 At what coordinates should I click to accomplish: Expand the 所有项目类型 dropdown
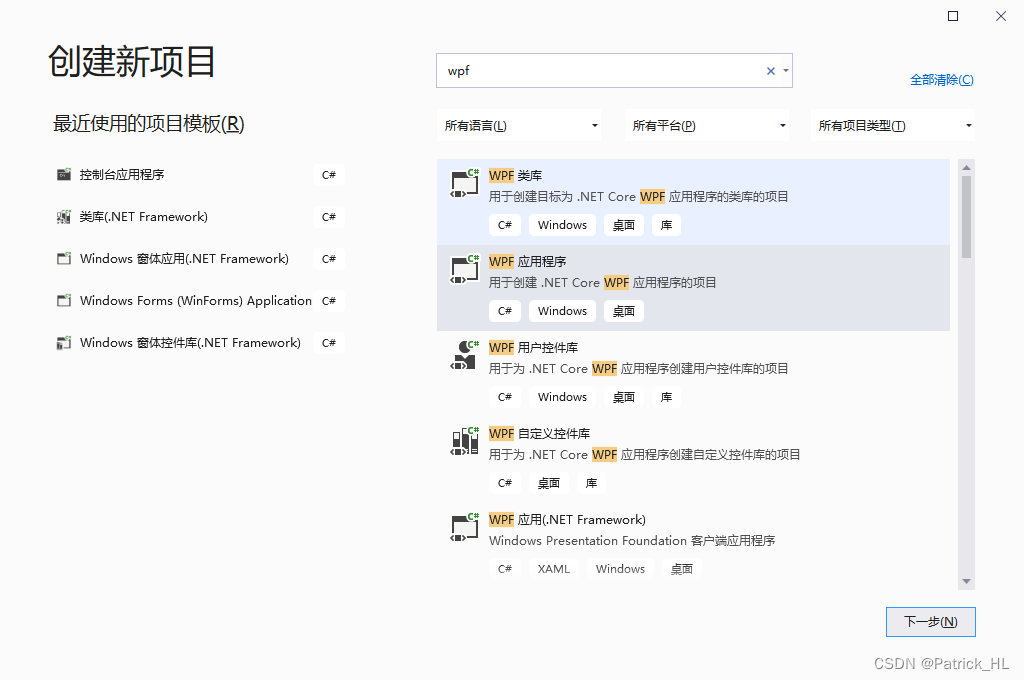point(893,125)
